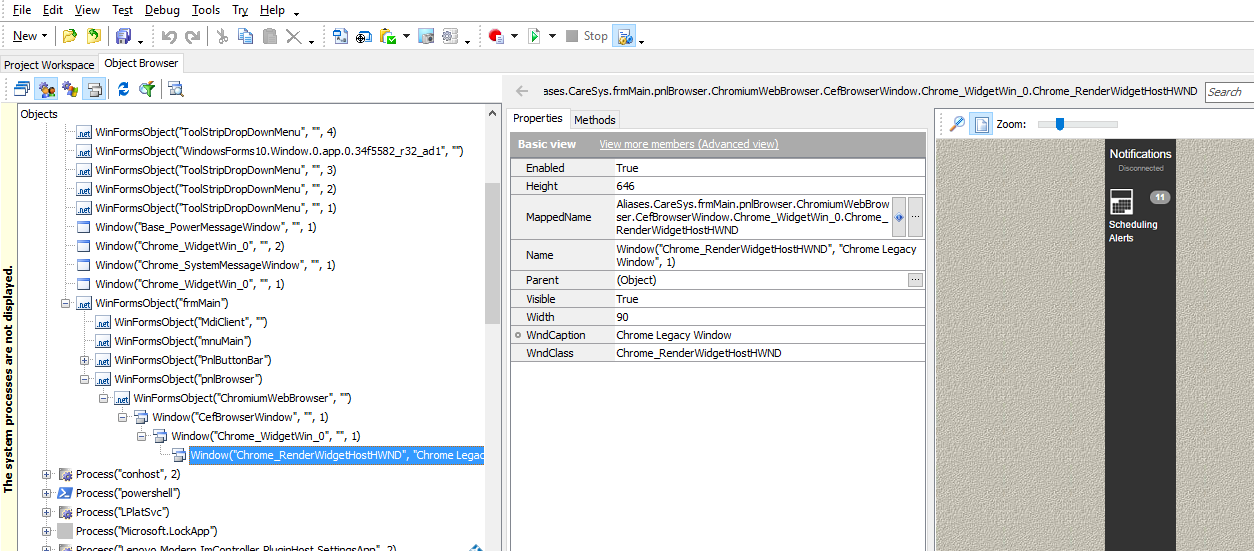Open the filter objects icon

pyautogui.click(x=147, y=89)
